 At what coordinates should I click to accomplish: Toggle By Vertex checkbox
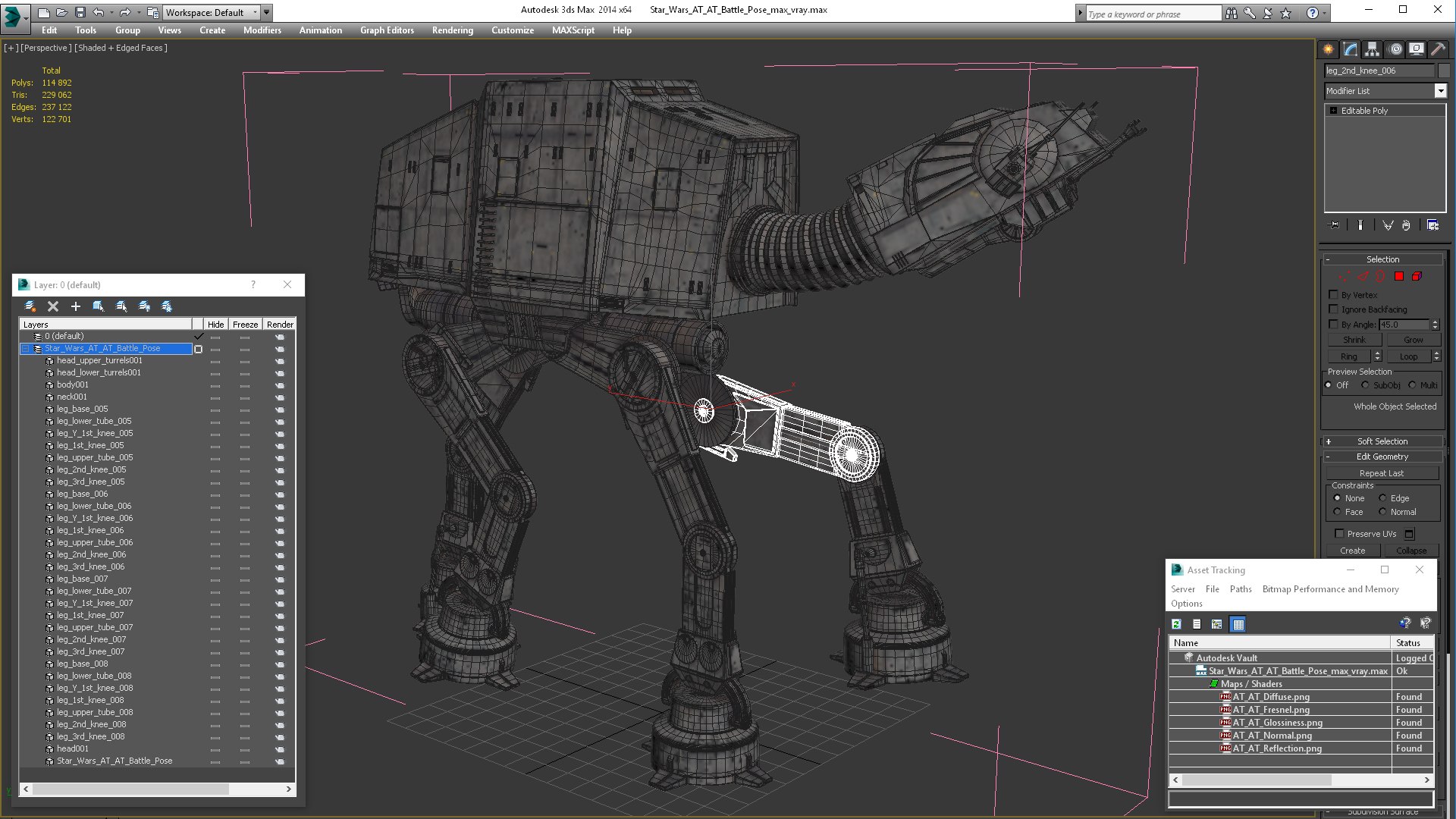[1334, 295]
